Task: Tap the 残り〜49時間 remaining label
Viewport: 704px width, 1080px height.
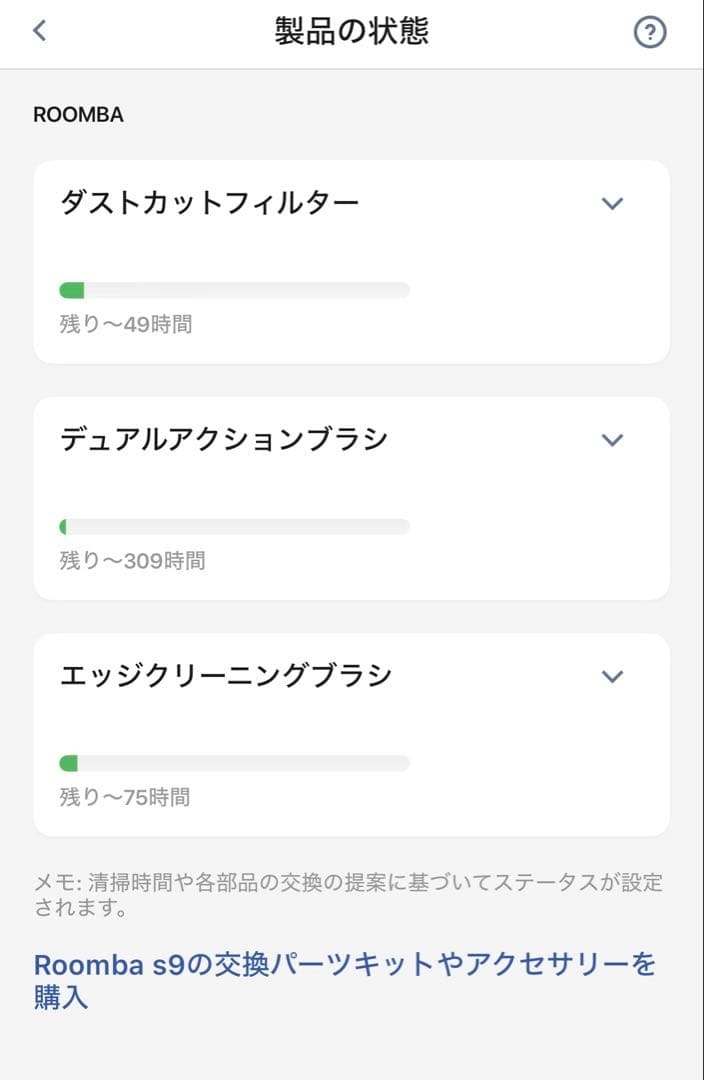Action: click(x=126, y=324)
